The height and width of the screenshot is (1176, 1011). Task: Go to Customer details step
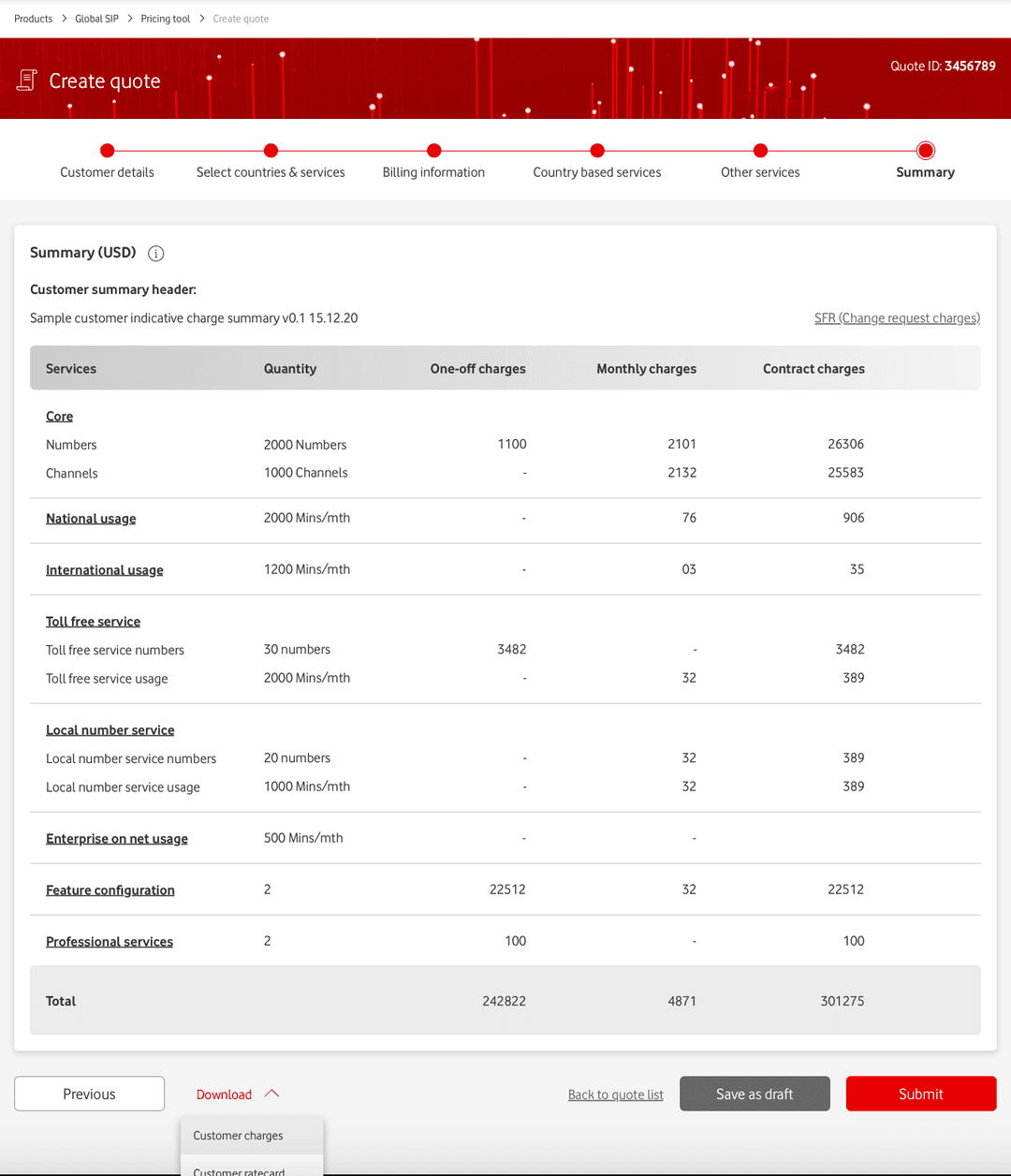tap(107, 172)
